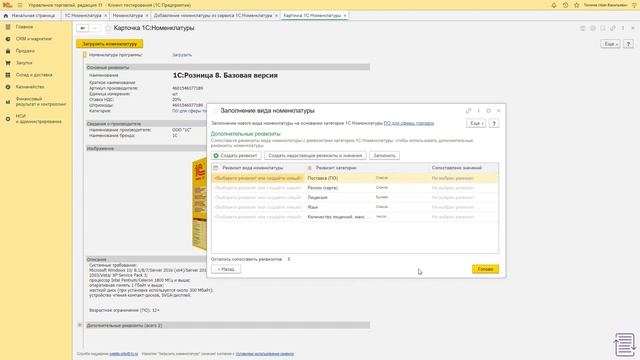Click the link icon in card toolbar
Viewport: 640px width, 360px height.
click(613, 28)
